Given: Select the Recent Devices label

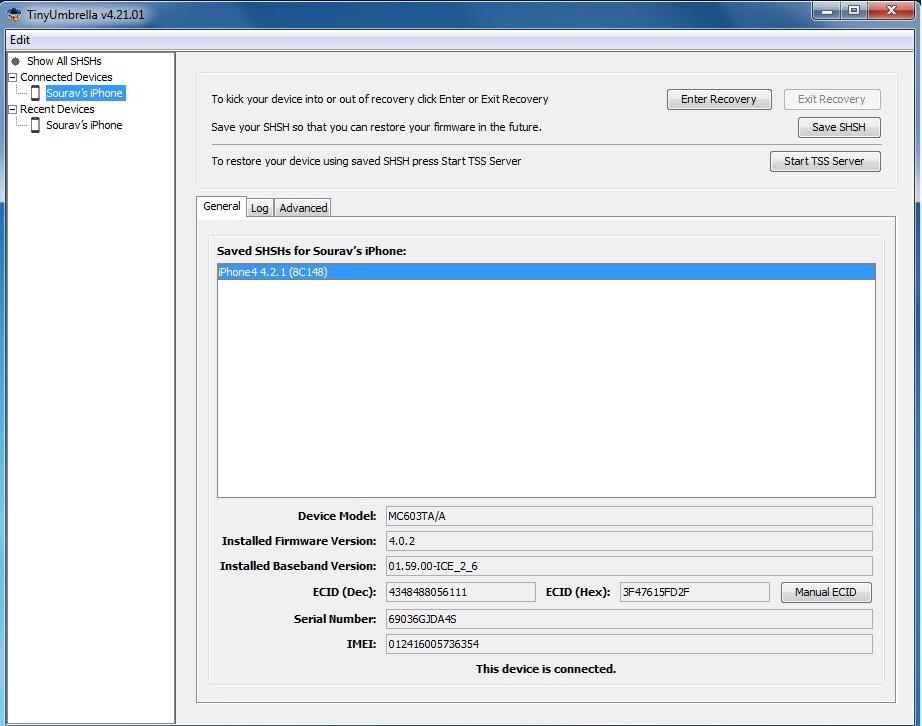Looking at the screenshot, I should (57, 109).
